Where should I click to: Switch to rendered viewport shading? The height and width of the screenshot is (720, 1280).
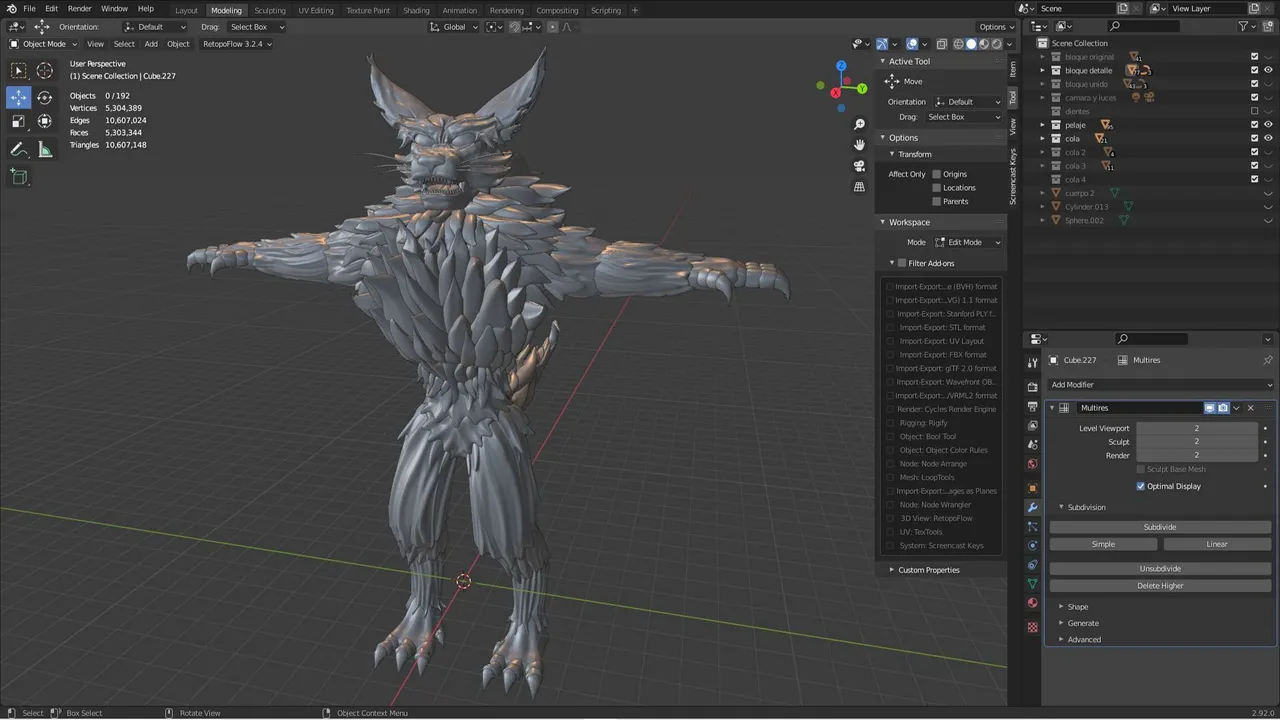pos(997,44)
